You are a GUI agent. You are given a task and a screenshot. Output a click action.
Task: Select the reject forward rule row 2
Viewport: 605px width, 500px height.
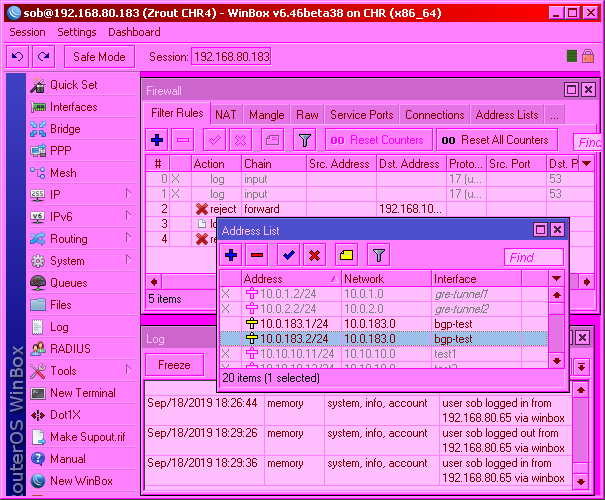pos(370,209)
